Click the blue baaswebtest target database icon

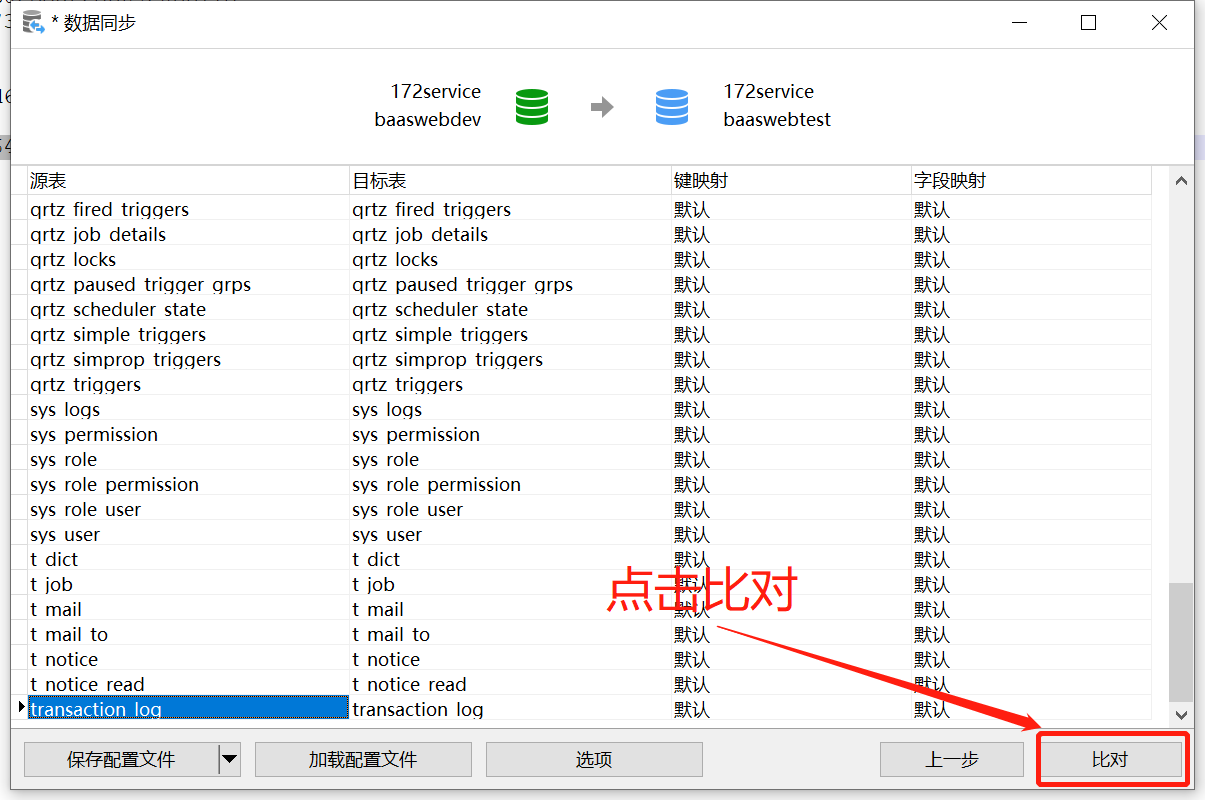[x=671, y=107]
